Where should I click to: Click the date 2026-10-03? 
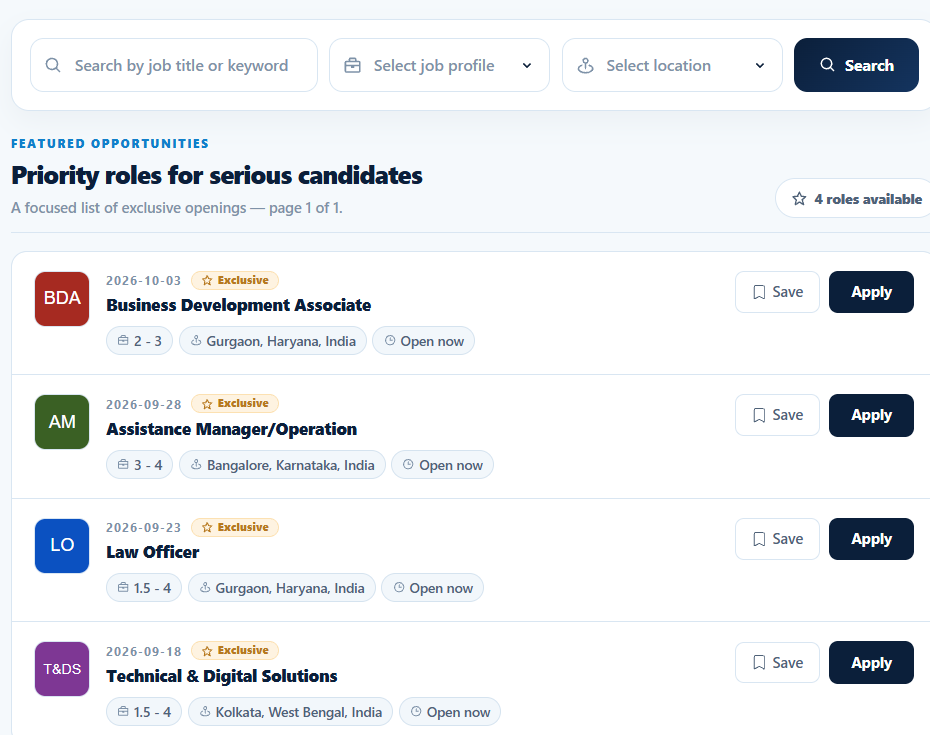144,281
